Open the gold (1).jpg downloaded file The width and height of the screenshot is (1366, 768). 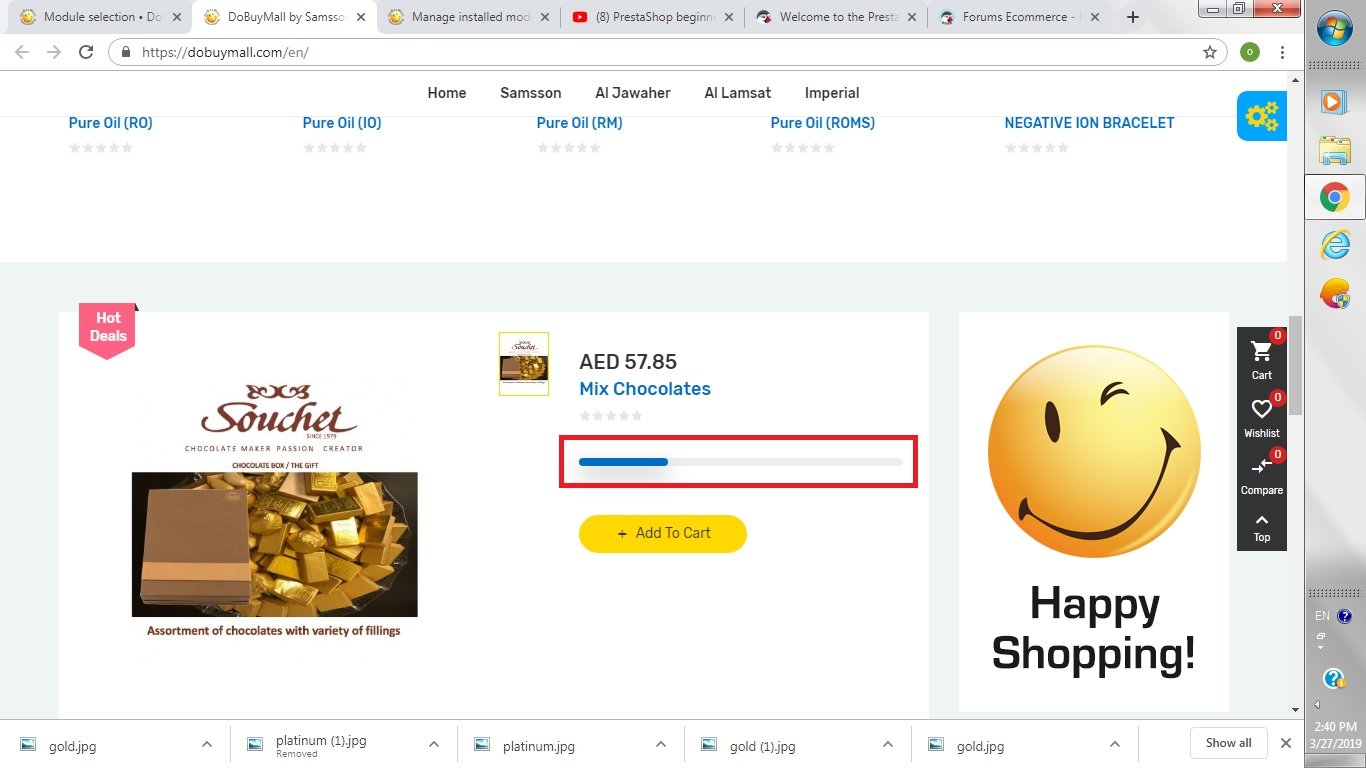[763, 746]
